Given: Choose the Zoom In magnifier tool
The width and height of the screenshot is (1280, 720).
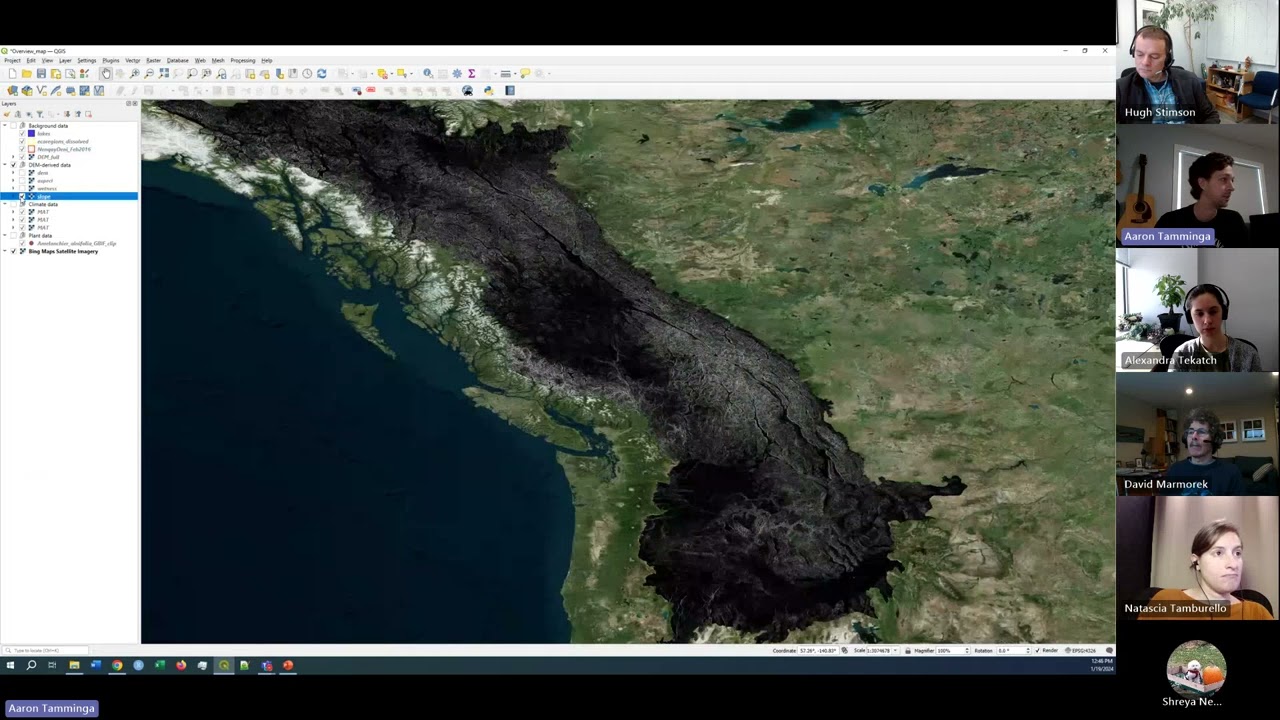Looking at the screenshot, I should 135,73.
